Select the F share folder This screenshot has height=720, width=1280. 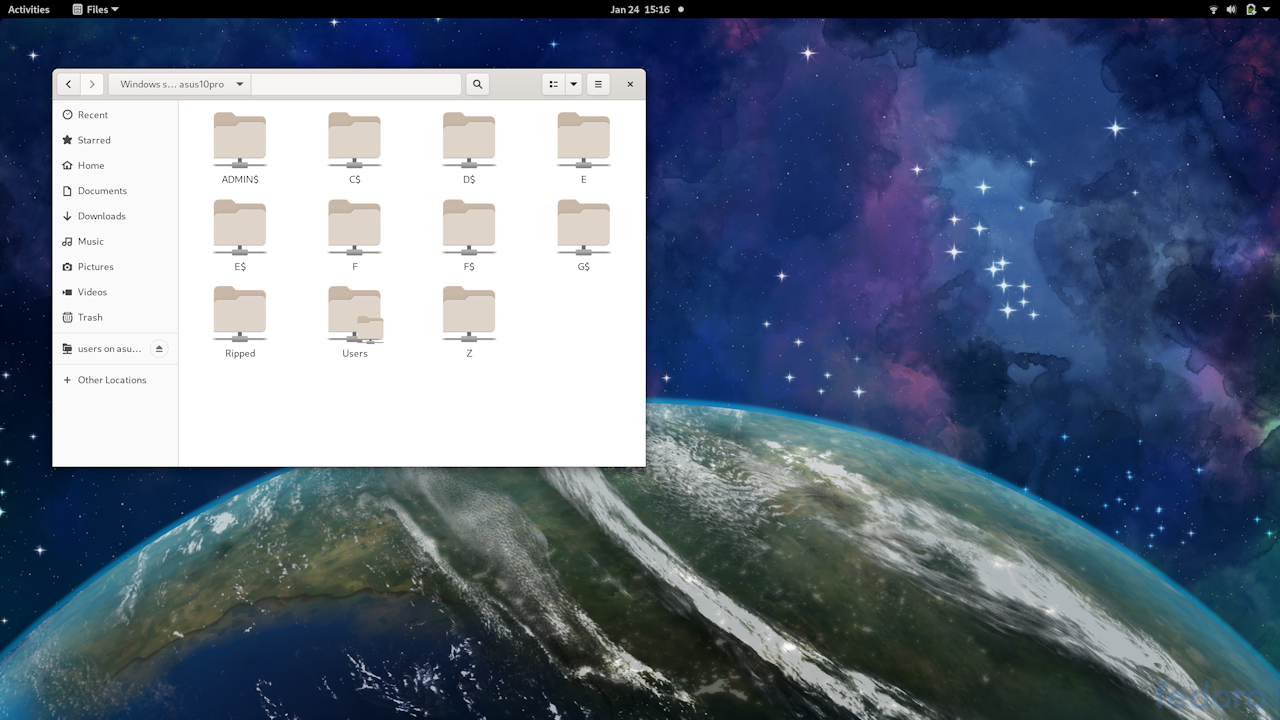tap(355, 235)
